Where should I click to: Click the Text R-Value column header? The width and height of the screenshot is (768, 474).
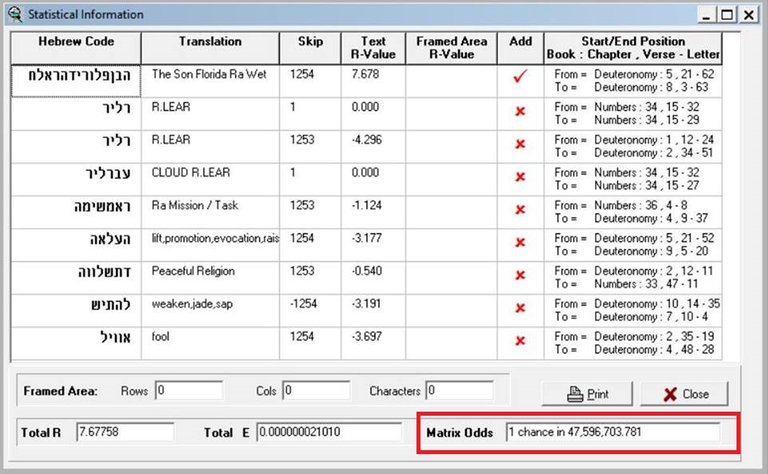click(x=373, y=48)
